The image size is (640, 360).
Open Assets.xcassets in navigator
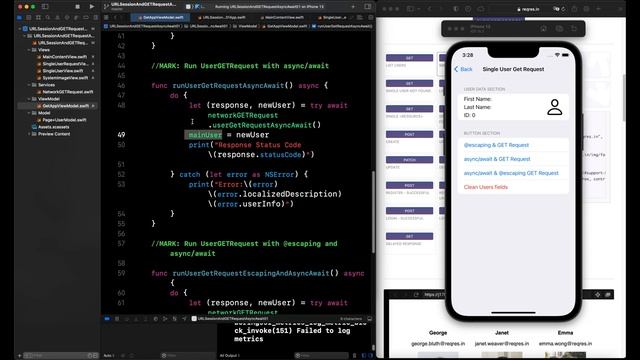53,127
